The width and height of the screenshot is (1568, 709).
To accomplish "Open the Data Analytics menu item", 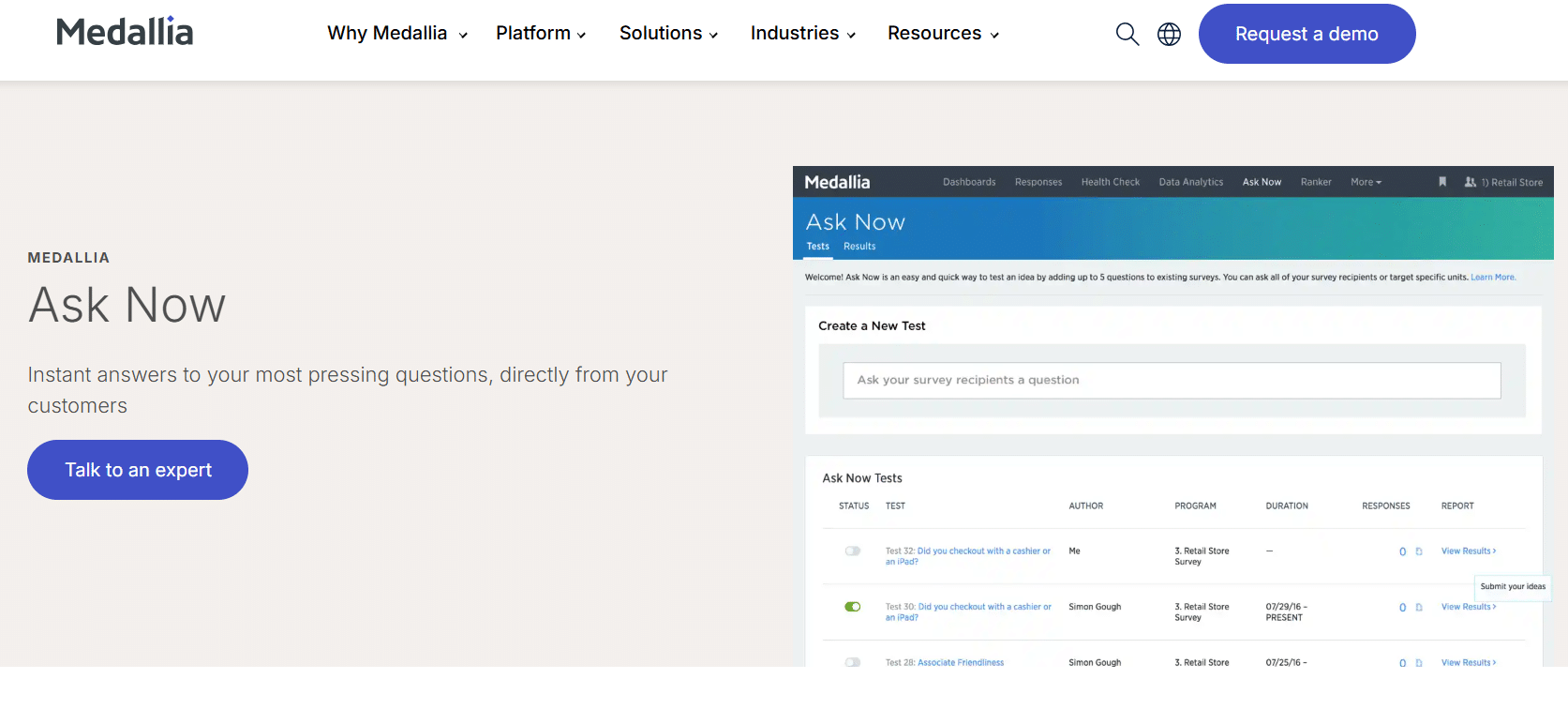I will click(x=1191, y=182).
